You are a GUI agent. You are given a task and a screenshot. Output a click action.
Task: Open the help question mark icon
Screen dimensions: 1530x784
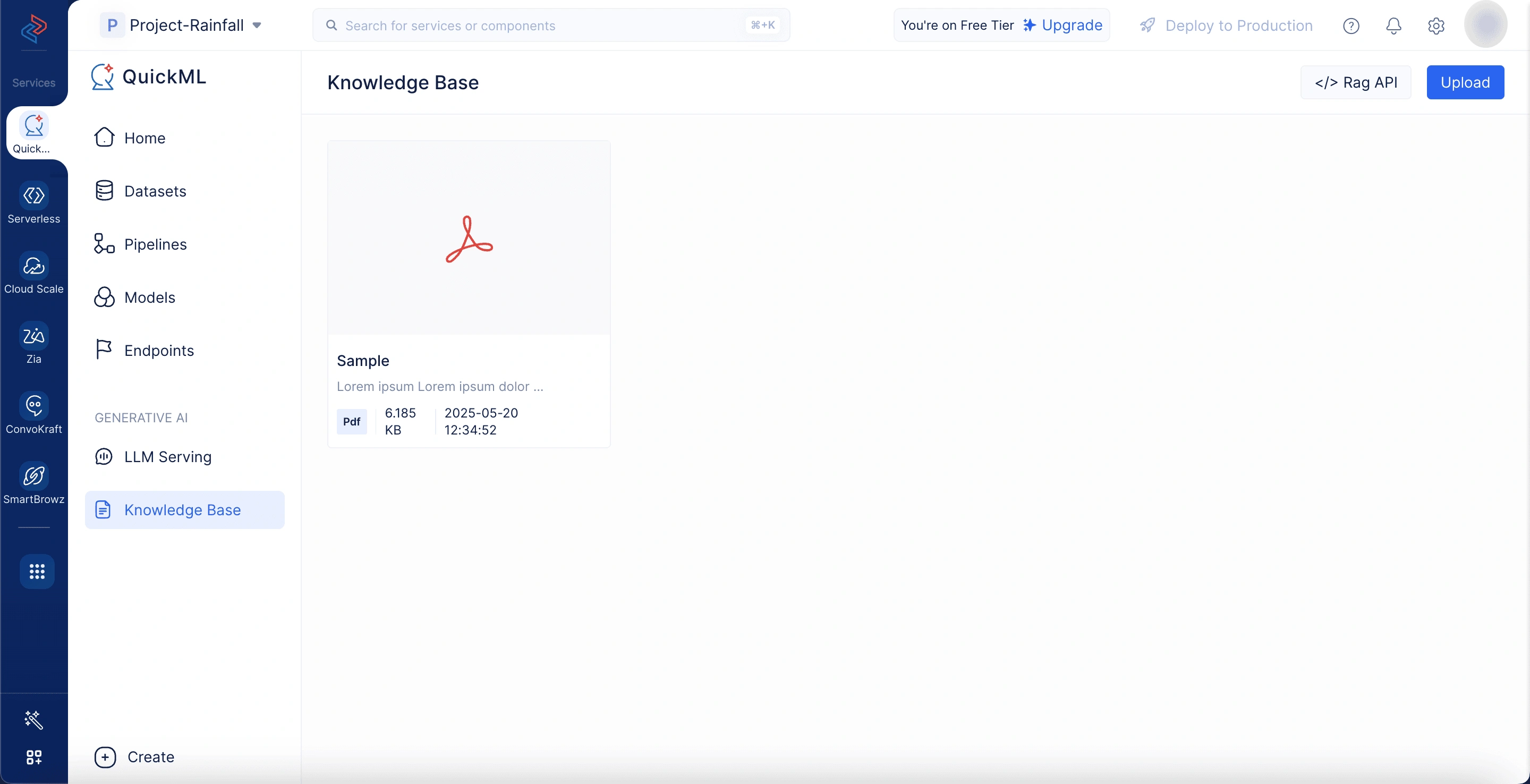1350,25
